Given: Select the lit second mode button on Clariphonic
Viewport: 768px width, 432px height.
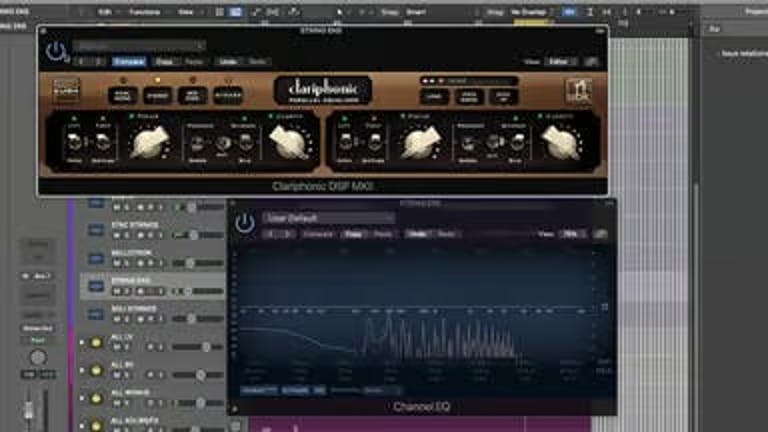Looking at the screenshot, I should tap(158, 96).
